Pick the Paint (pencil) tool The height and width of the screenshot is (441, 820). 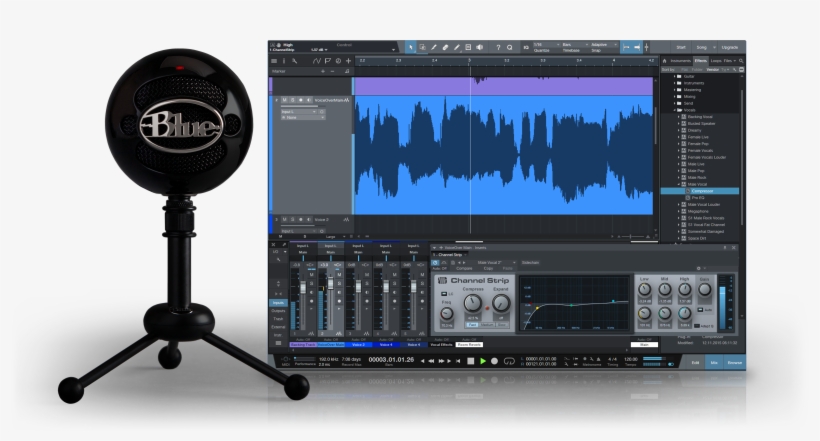pos(457,47)
